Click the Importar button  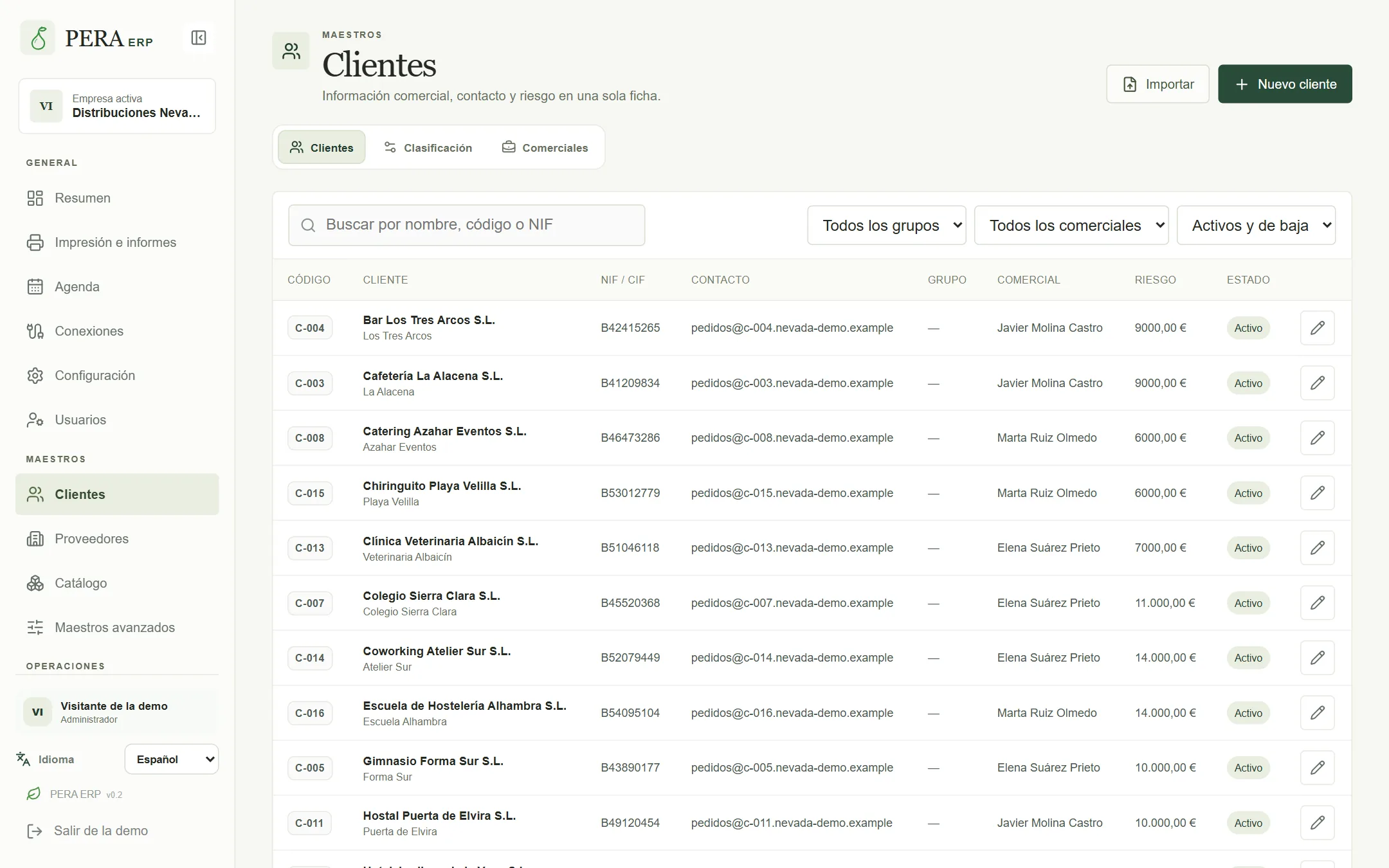pos(1157,84)
